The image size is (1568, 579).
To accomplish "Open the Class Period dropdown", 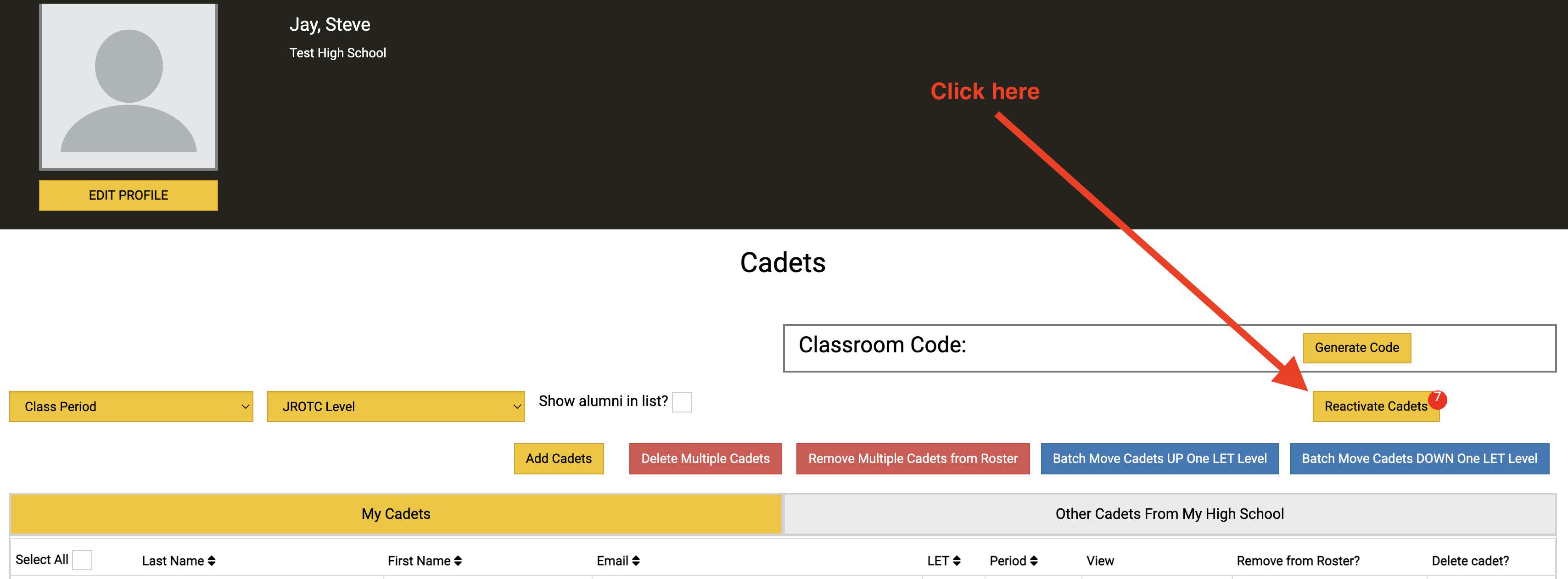I will click(x=131, y=406).
